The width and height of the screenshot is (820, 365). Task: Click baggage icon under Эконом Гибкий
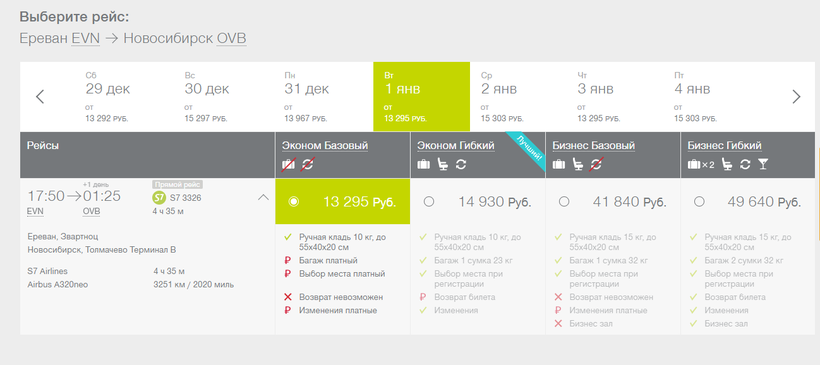tap(424, 164)
